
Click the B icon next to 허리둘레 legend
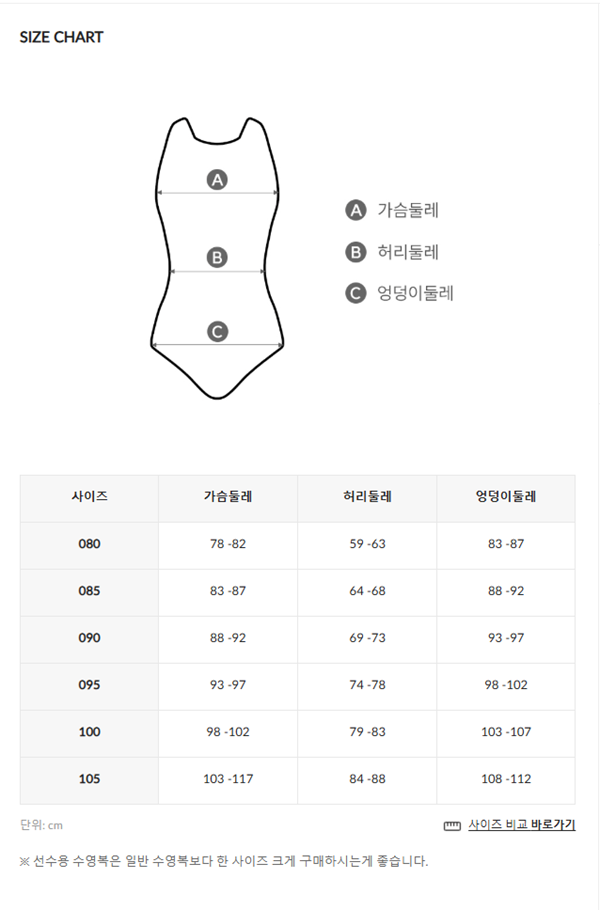(356, 252)
